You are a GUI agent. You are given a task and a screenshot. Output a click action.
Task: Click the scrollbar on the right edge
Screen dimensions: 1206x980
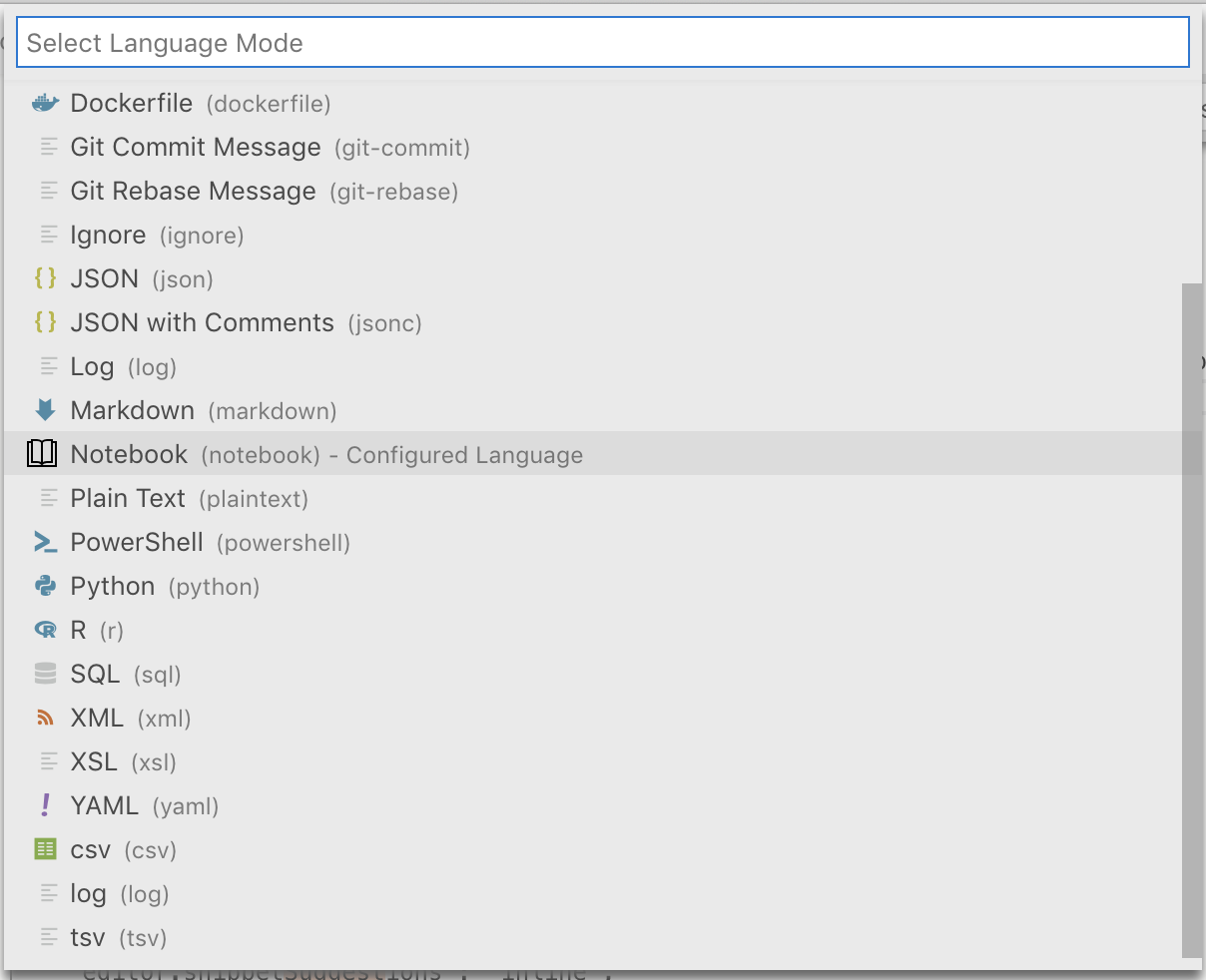(1194, 499)
